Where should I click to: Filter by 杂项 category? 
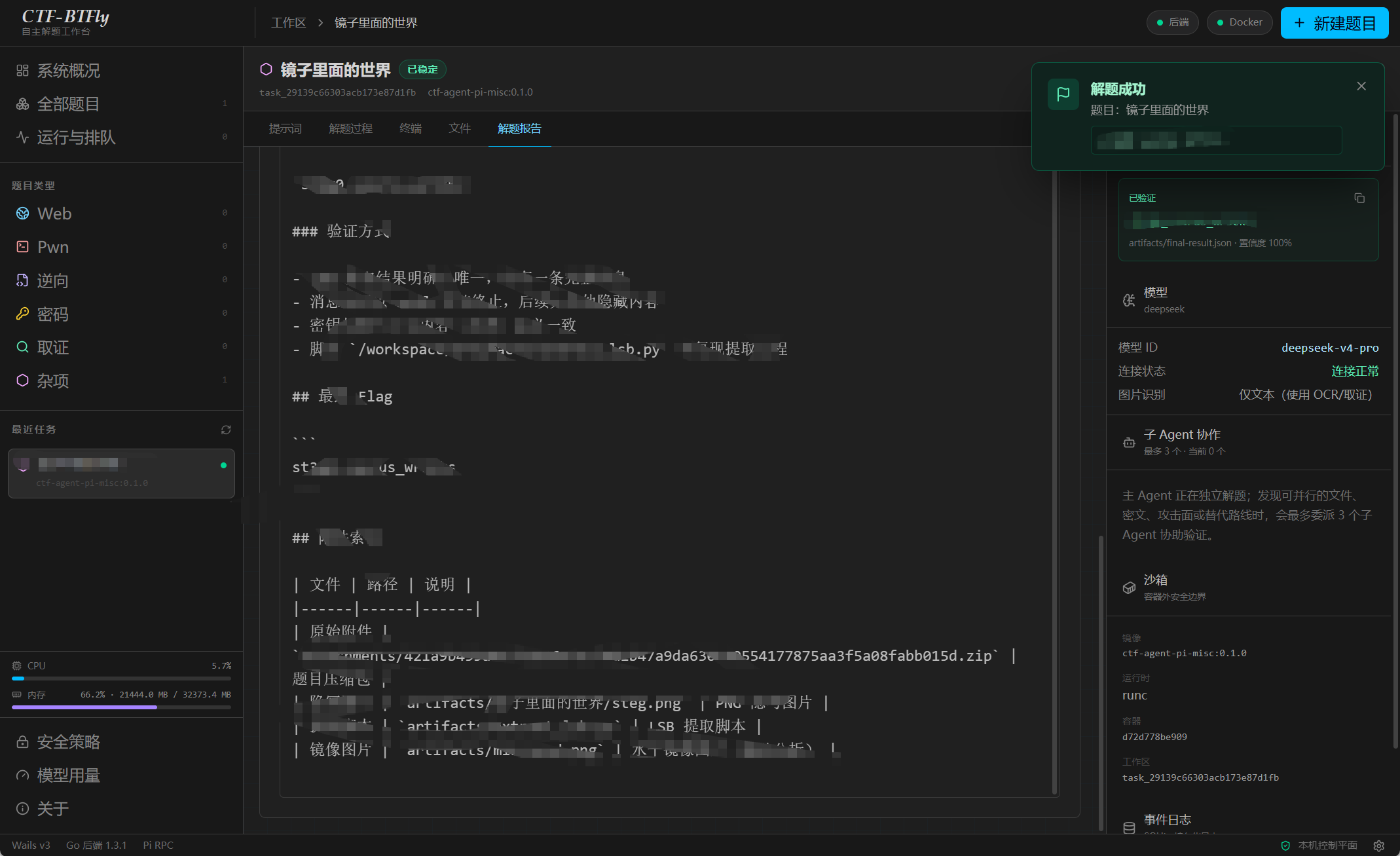tap(121, 381)
